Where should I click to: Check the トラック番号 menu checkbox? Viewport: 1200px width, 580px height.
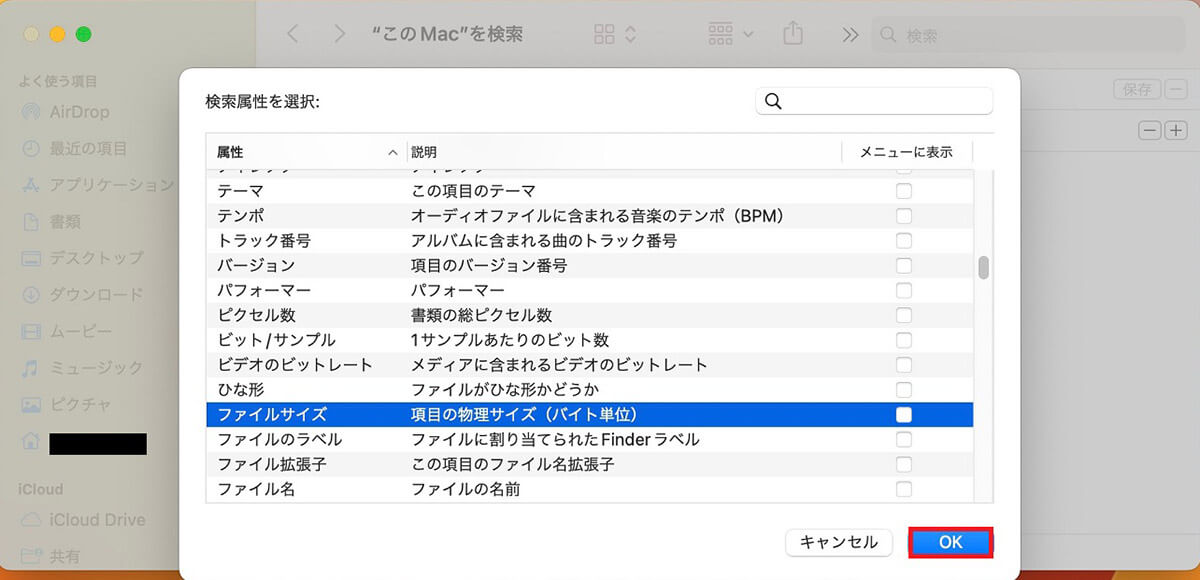tap(904, 240)
